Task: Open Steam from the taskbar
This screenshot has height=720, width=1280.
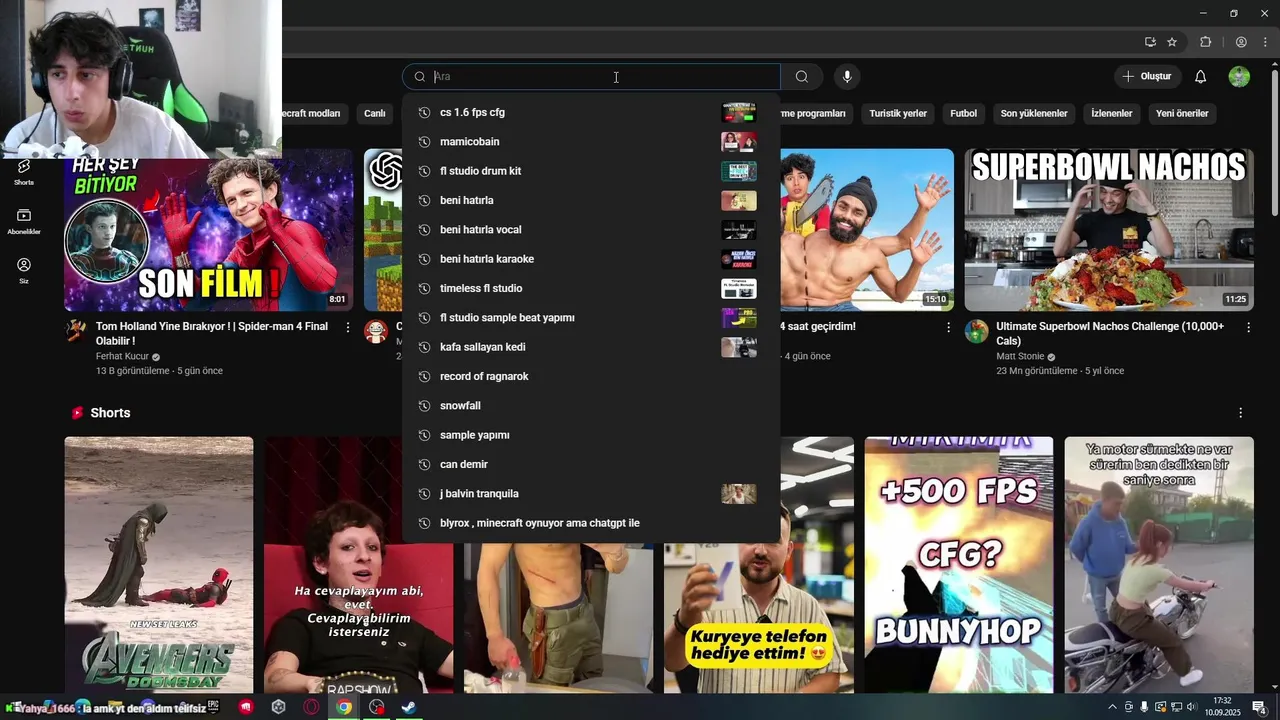Action: (x=409, y=707)
